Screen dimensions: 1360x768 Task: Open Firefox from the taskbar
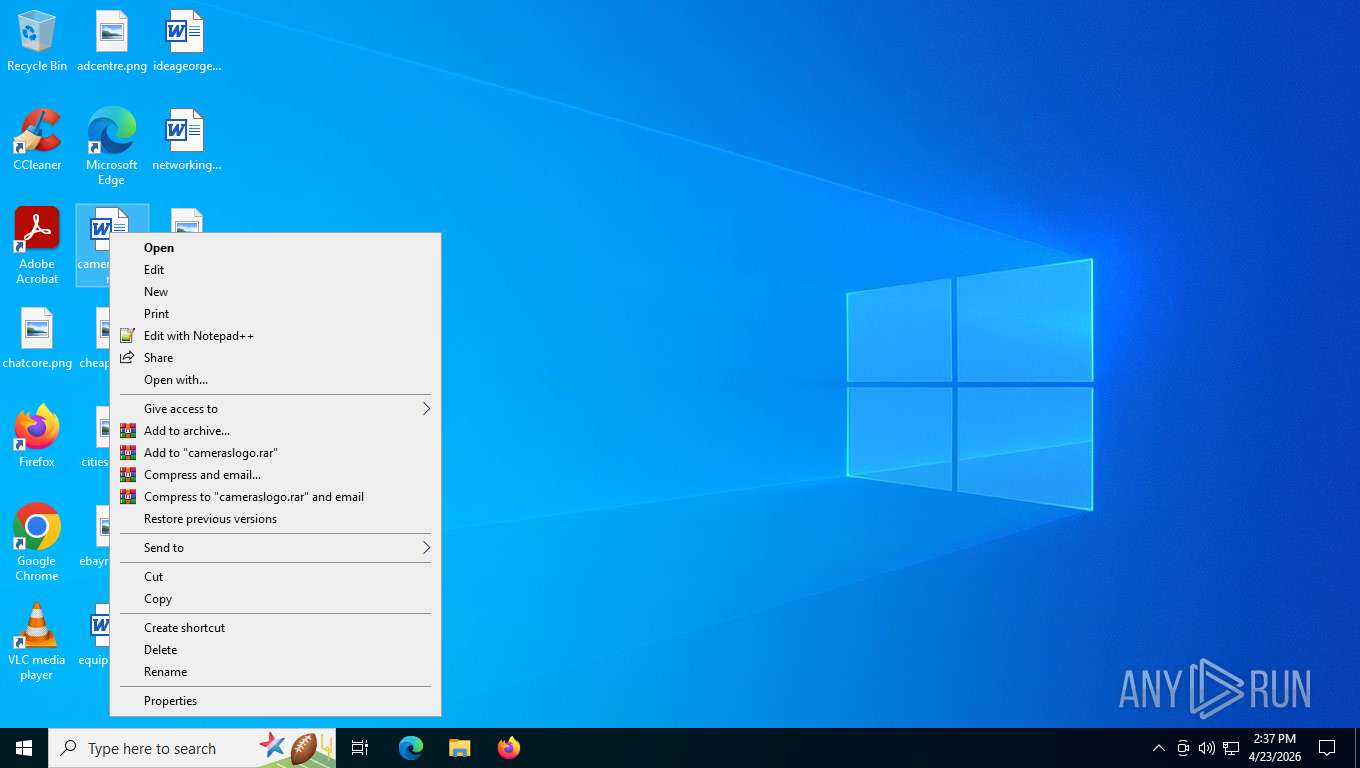(509, 748)
